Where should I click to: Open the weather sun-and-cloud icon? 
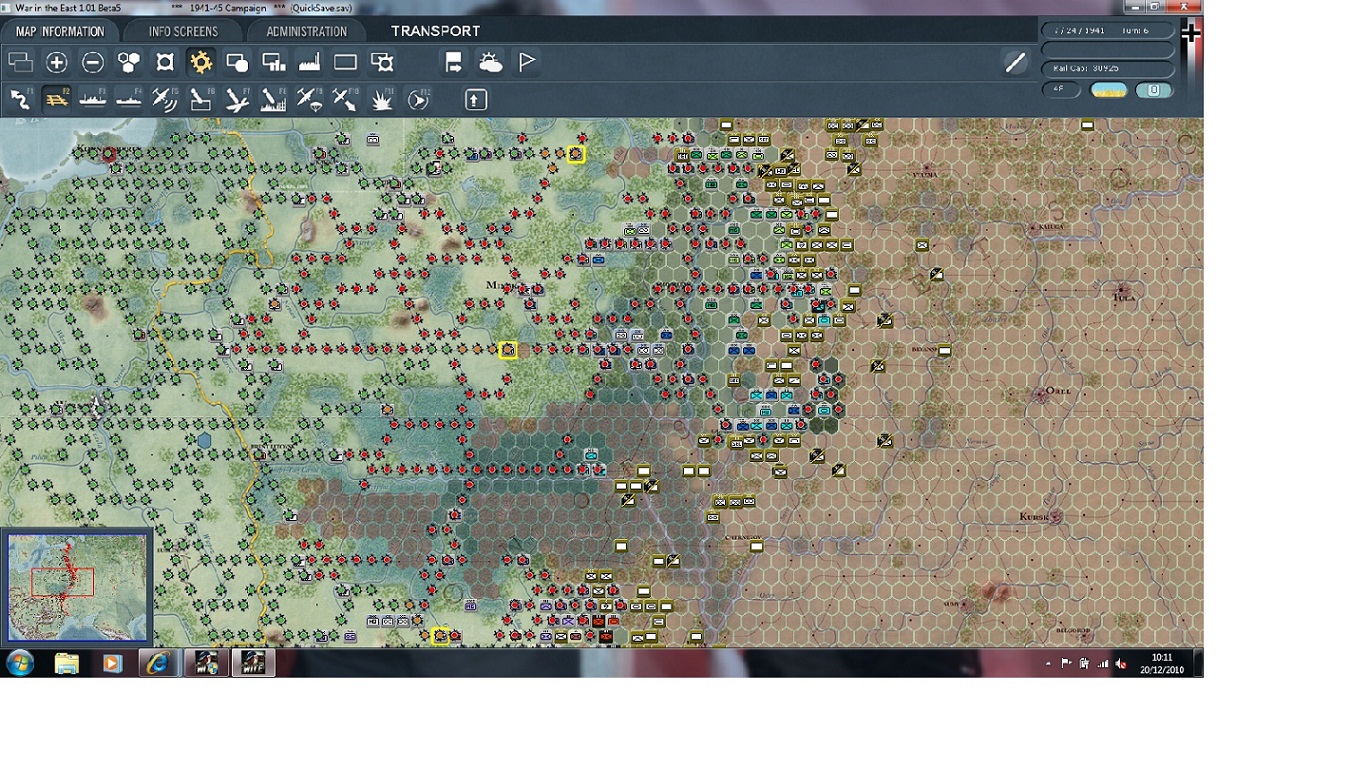[490, 63]
